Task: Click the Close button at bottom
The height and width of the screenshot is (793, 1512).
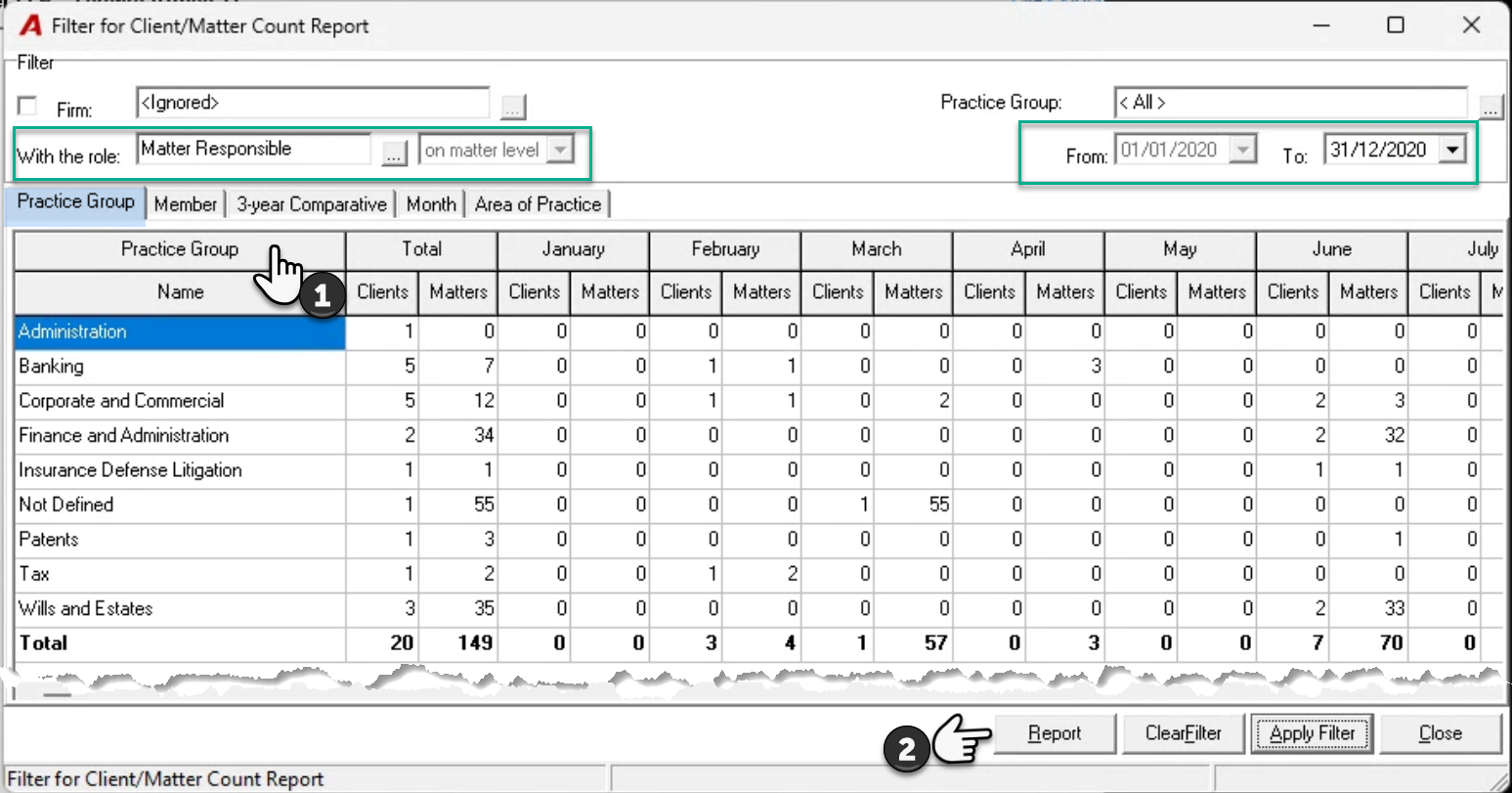Action: pos(1441,733)
